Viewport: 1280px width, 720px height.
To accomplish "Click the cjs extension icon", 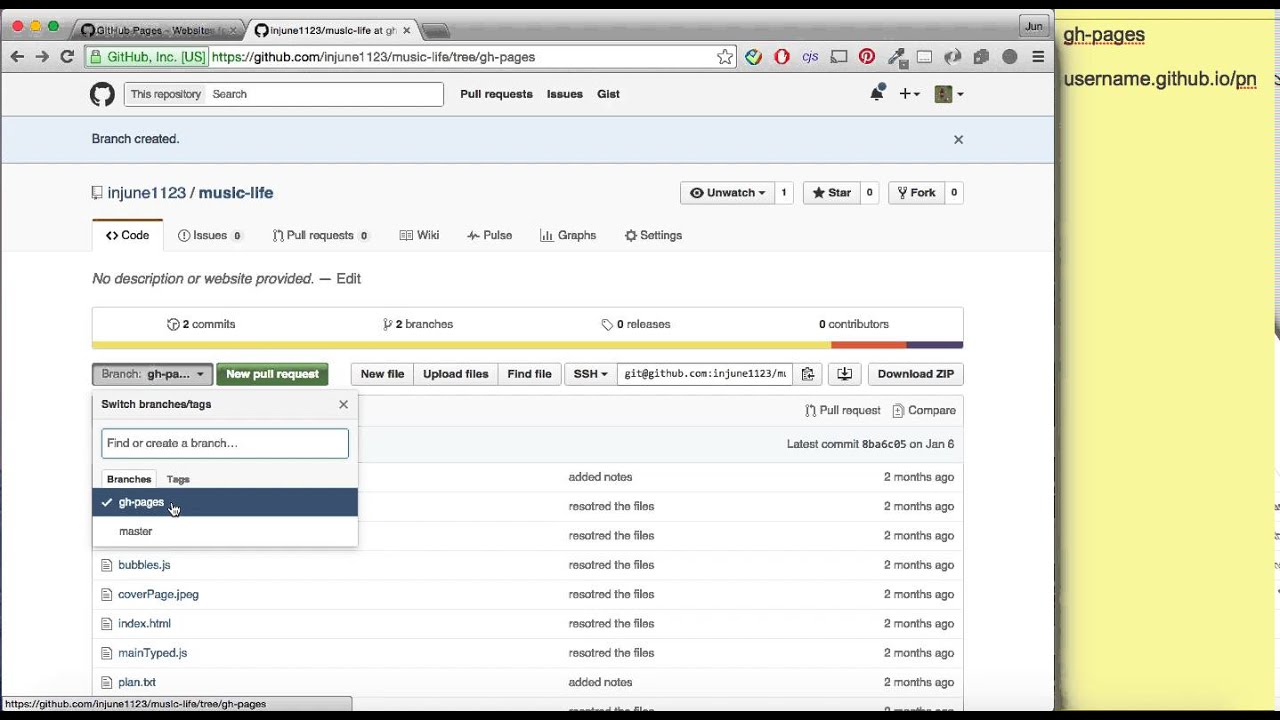I will [x=810, y=57].
